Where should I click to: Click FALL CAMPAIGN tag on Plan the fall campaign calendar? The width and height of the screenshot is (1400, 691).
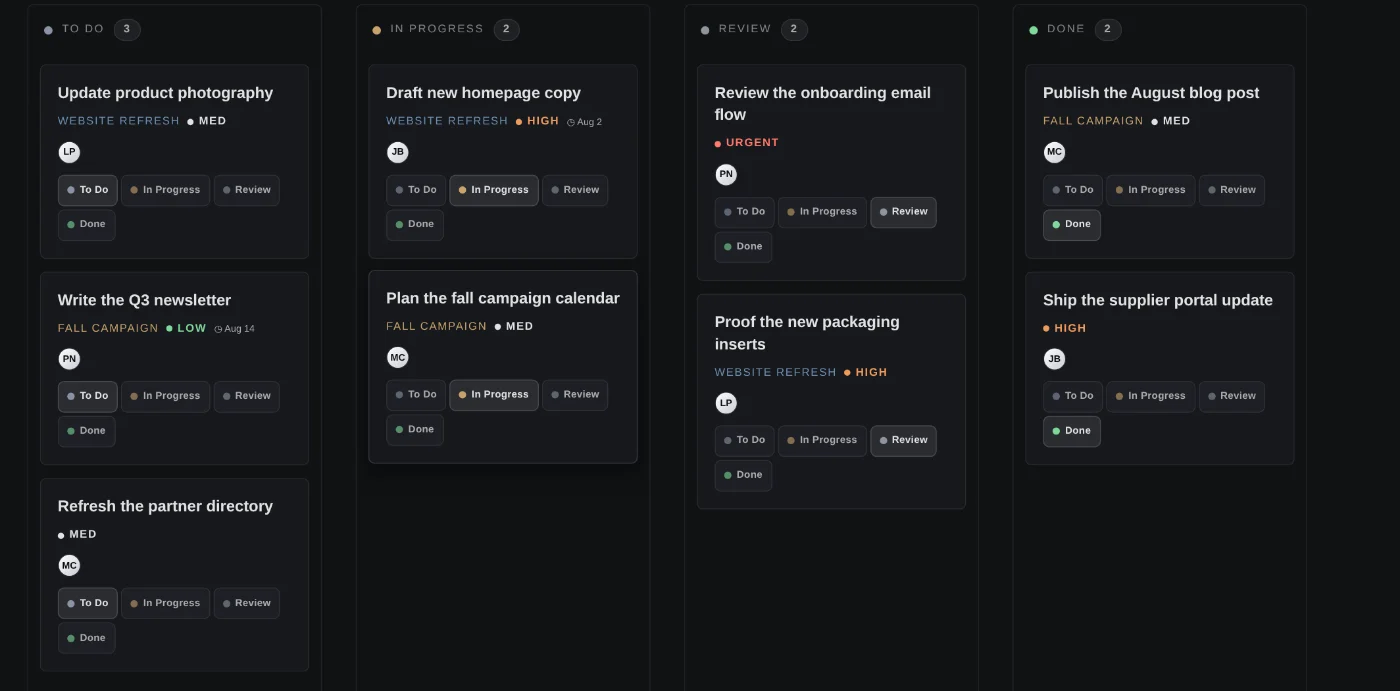[x=436, y=326]
